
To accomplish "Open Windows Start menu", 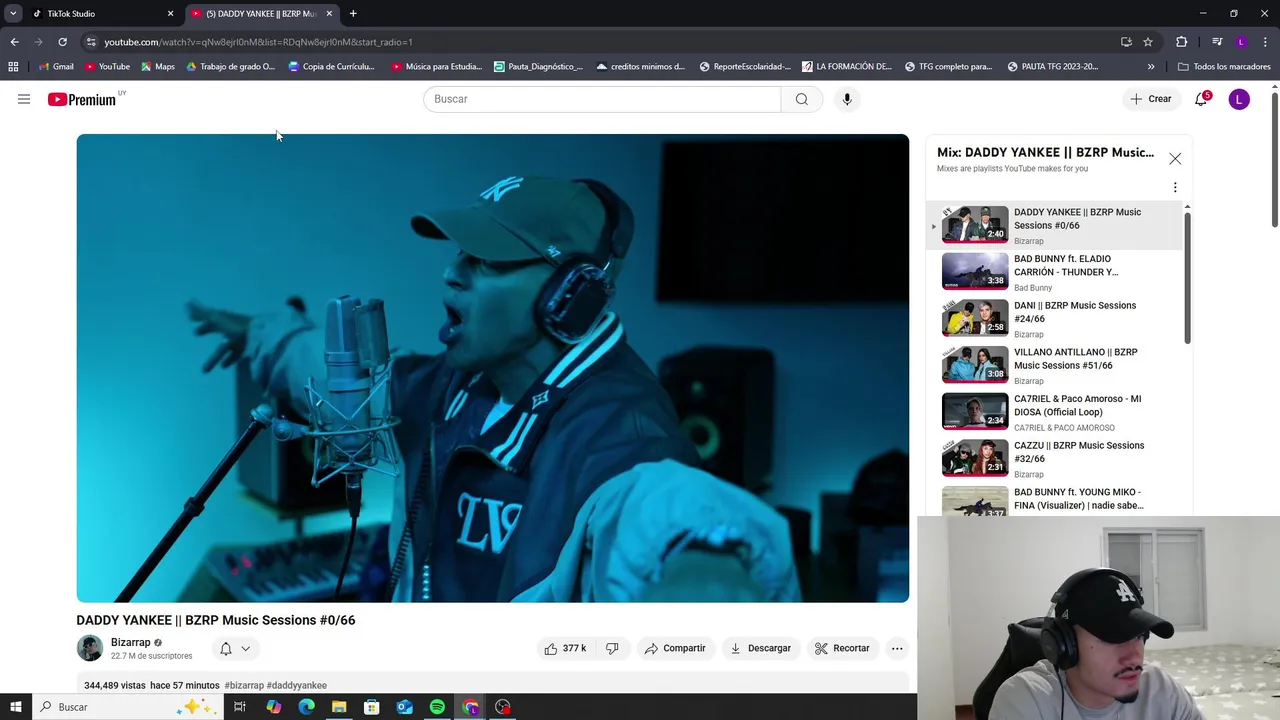I will pyautogui.click(x=15, y=707).
